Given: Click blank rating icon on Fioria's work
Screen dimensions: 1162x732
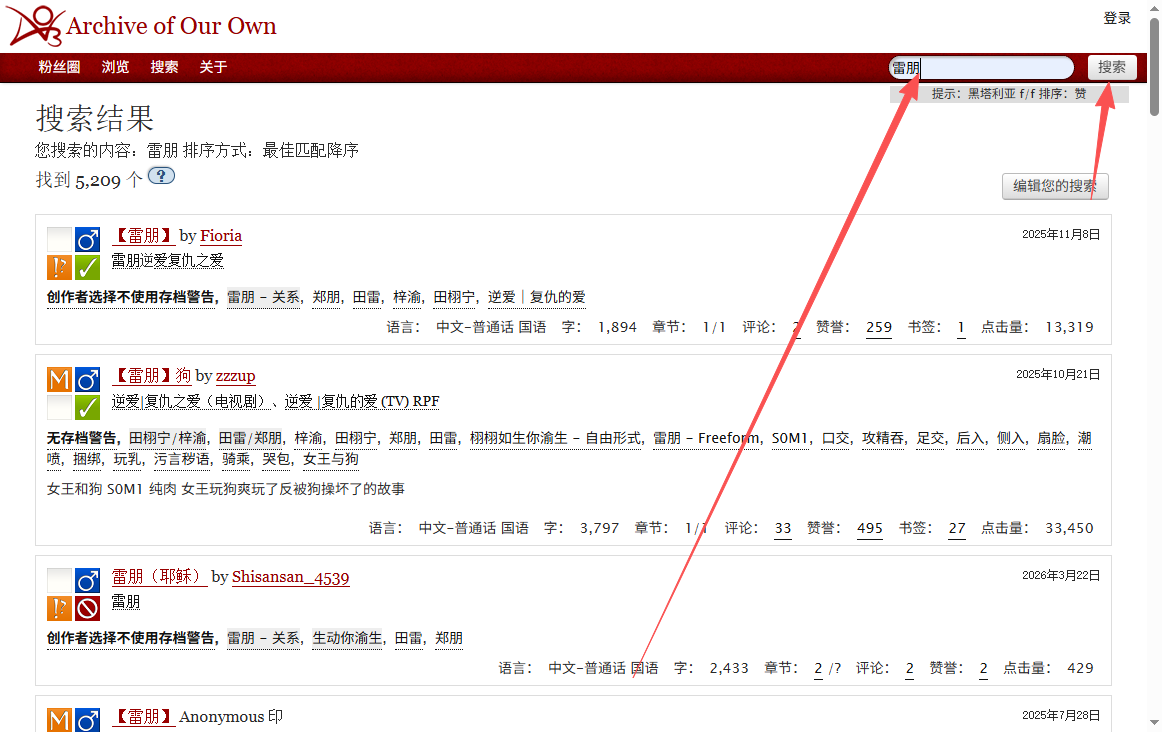Looking at the screenshot, I should point(59,239).
